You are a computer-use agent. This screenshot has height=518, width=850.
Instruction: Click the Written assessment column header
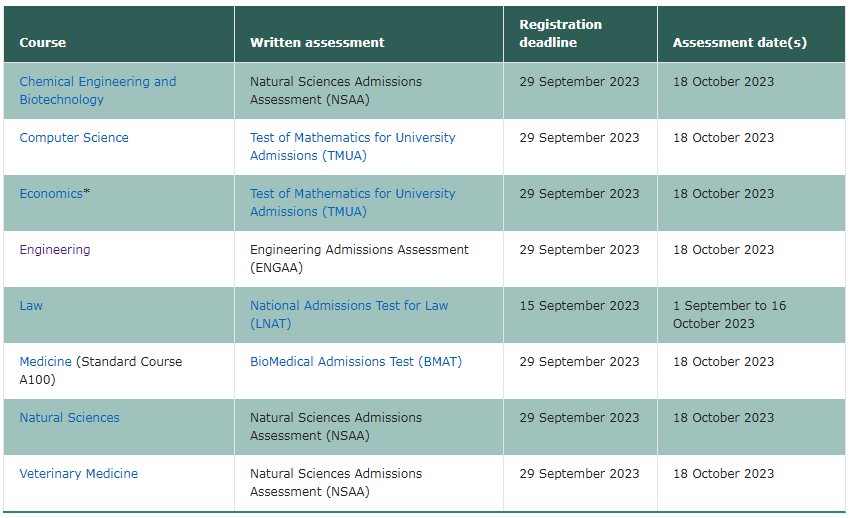coord(317,43)
